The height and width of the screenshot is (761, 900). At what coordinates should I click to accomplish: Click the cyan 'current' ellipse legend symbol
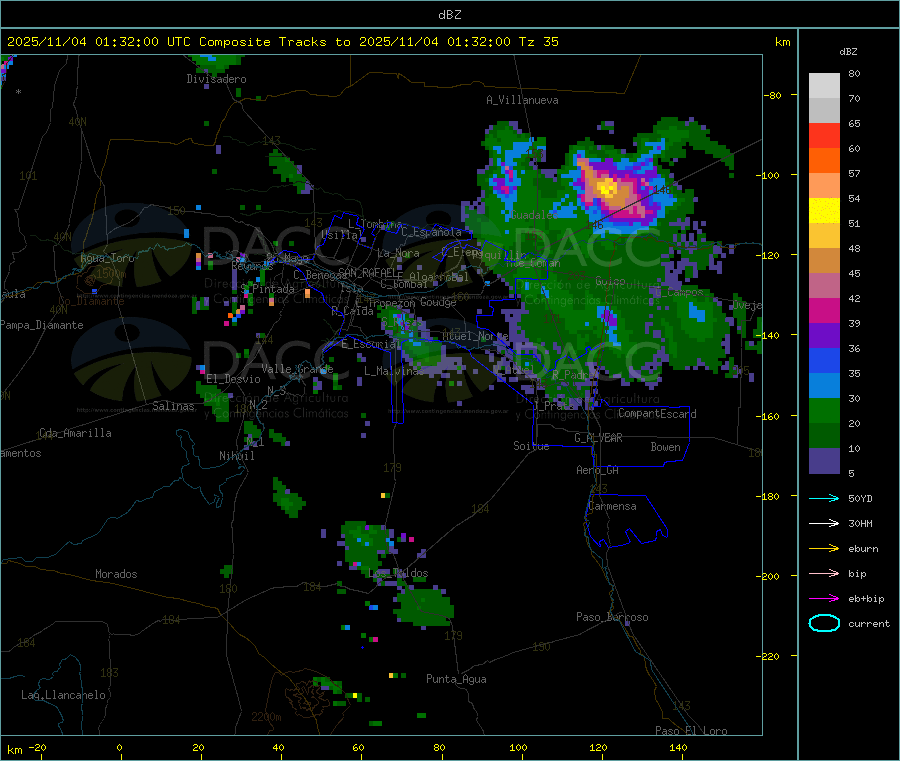824,623
